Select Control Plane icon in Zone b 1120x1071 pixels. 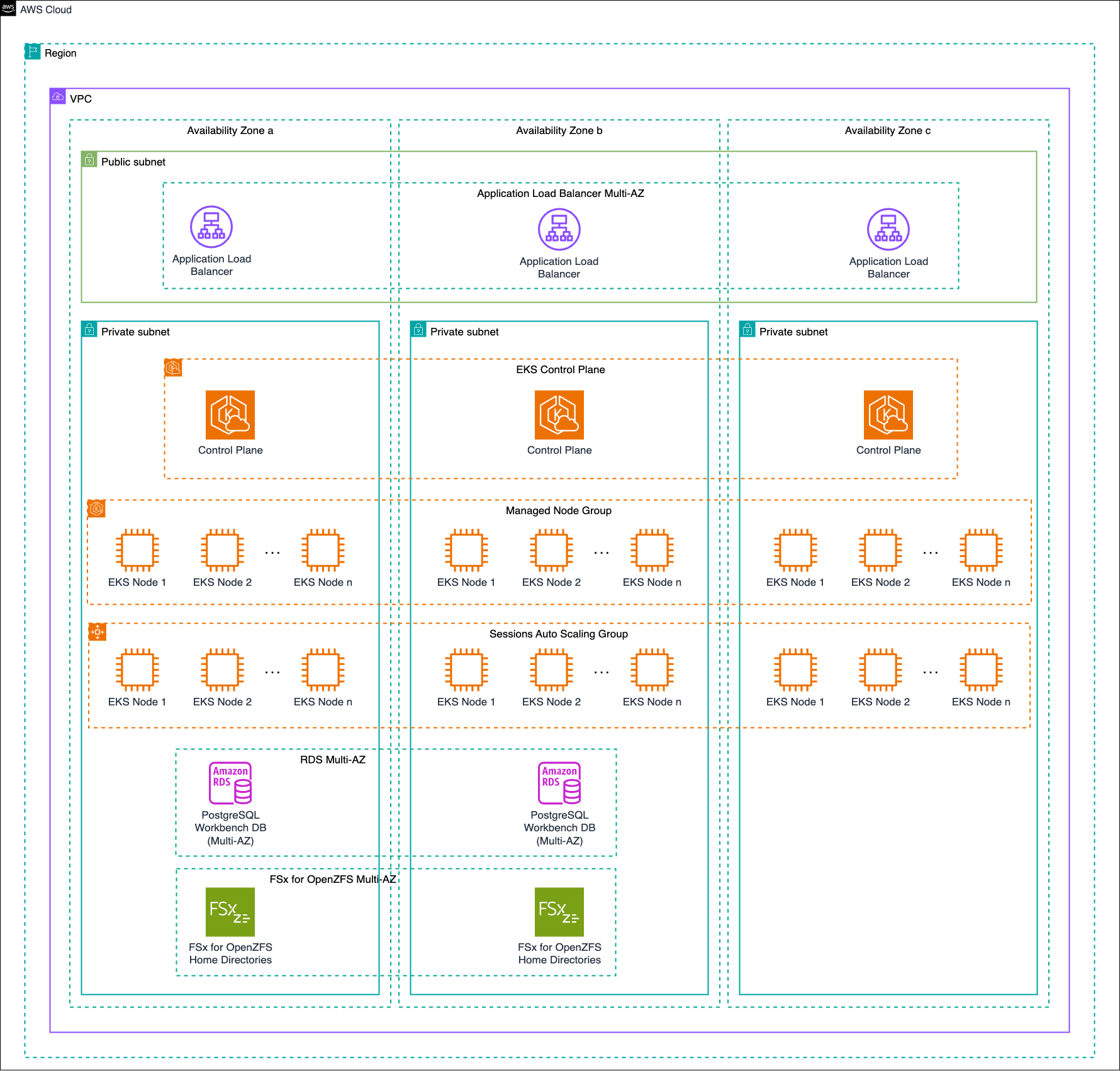tap(559, 415)
